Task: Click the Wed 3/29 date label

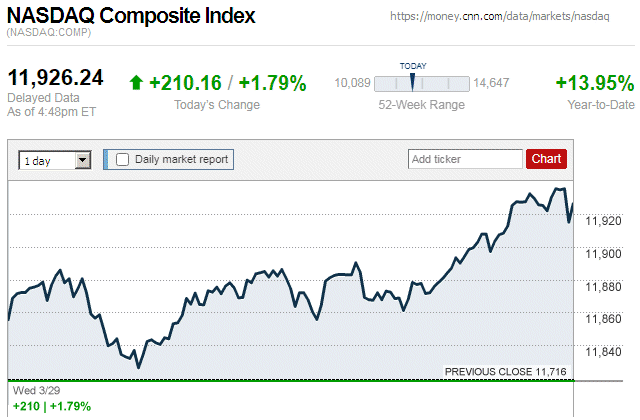Action: coord(33,390)
